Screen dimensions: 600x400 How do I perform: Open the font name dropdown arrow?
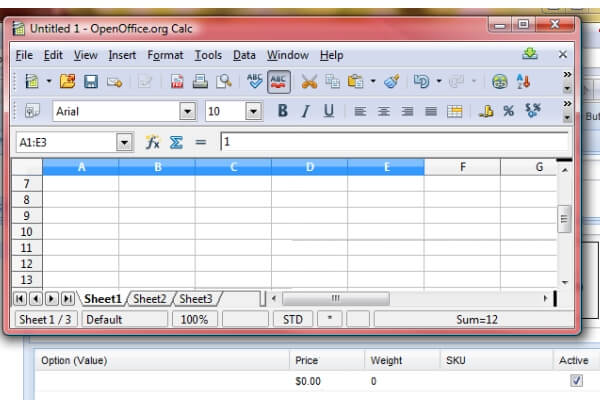(188, 111)
